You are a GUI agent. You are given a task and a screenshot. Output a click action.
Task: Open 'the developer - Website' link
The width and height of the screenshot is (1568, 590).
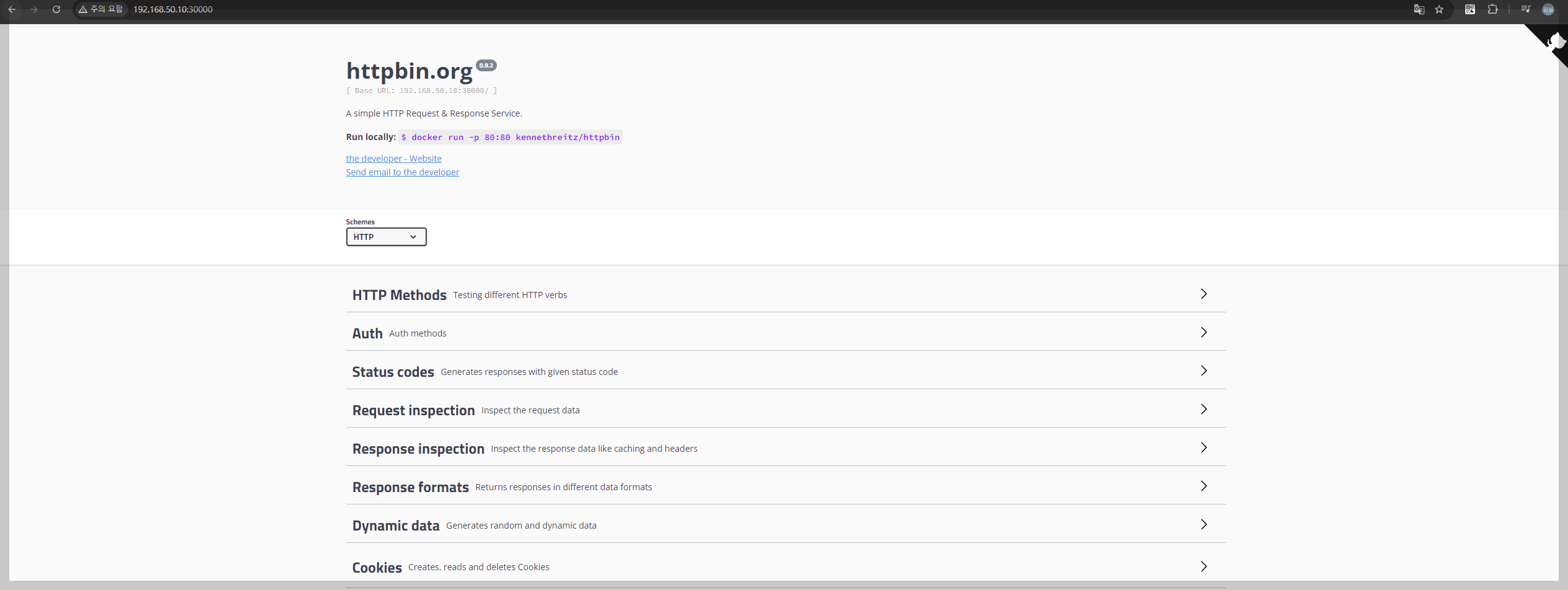(x=394, y=159)
